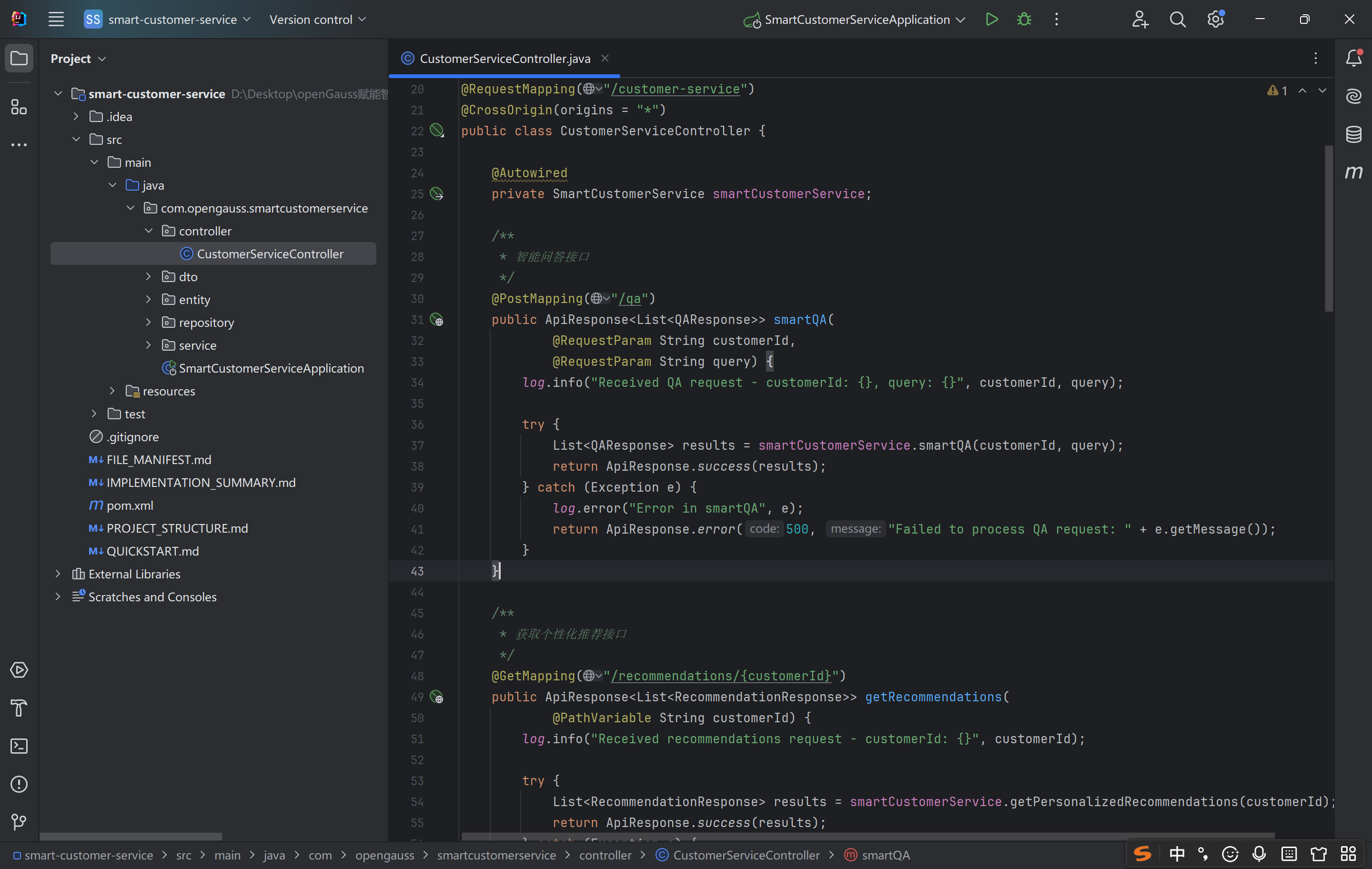Click the editor vertical scrollbar thumb
Viewport: 1372px width, 869px height.
1329,228
